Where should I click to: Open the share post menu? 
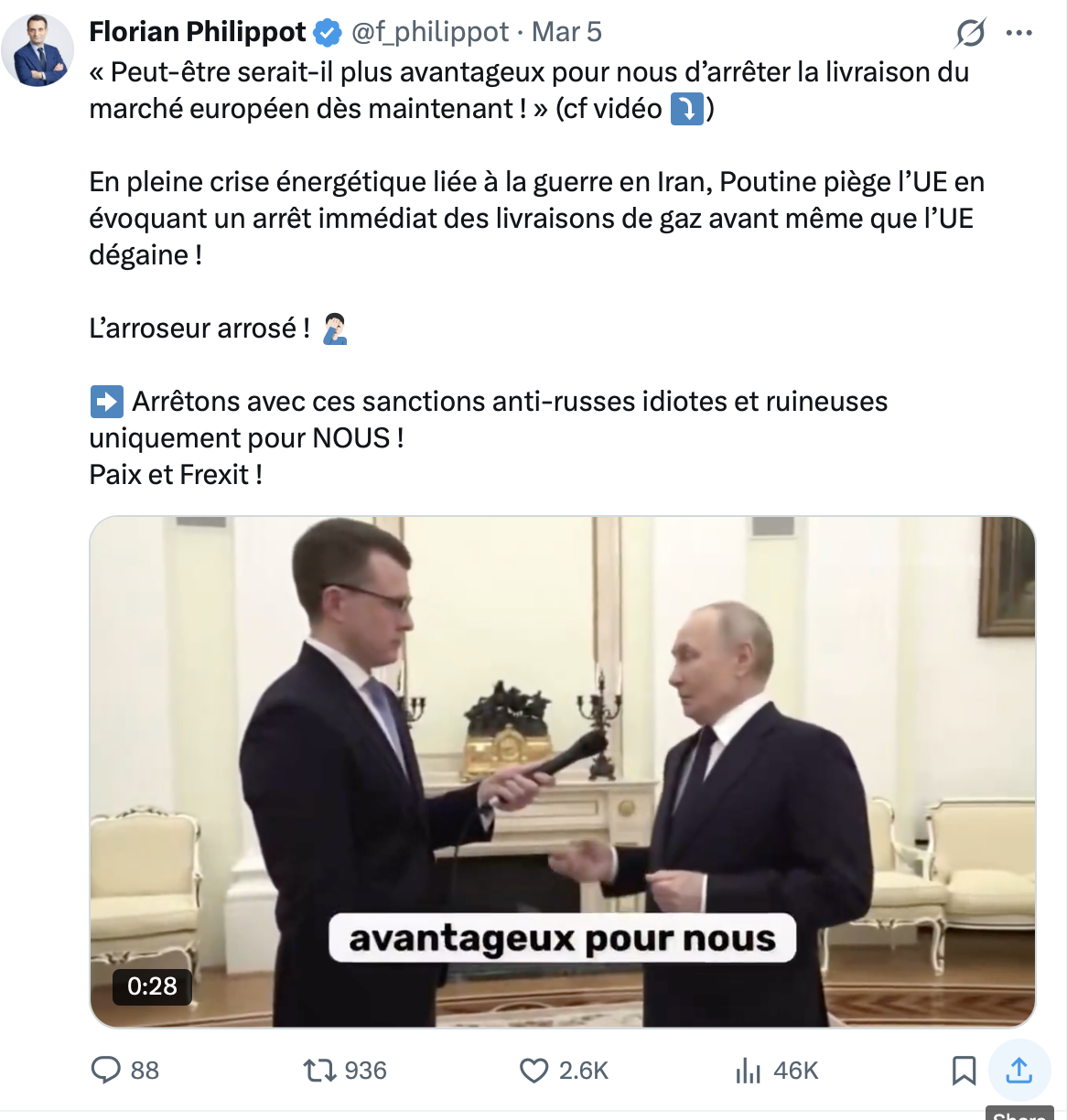(x=1018, y=1070)
